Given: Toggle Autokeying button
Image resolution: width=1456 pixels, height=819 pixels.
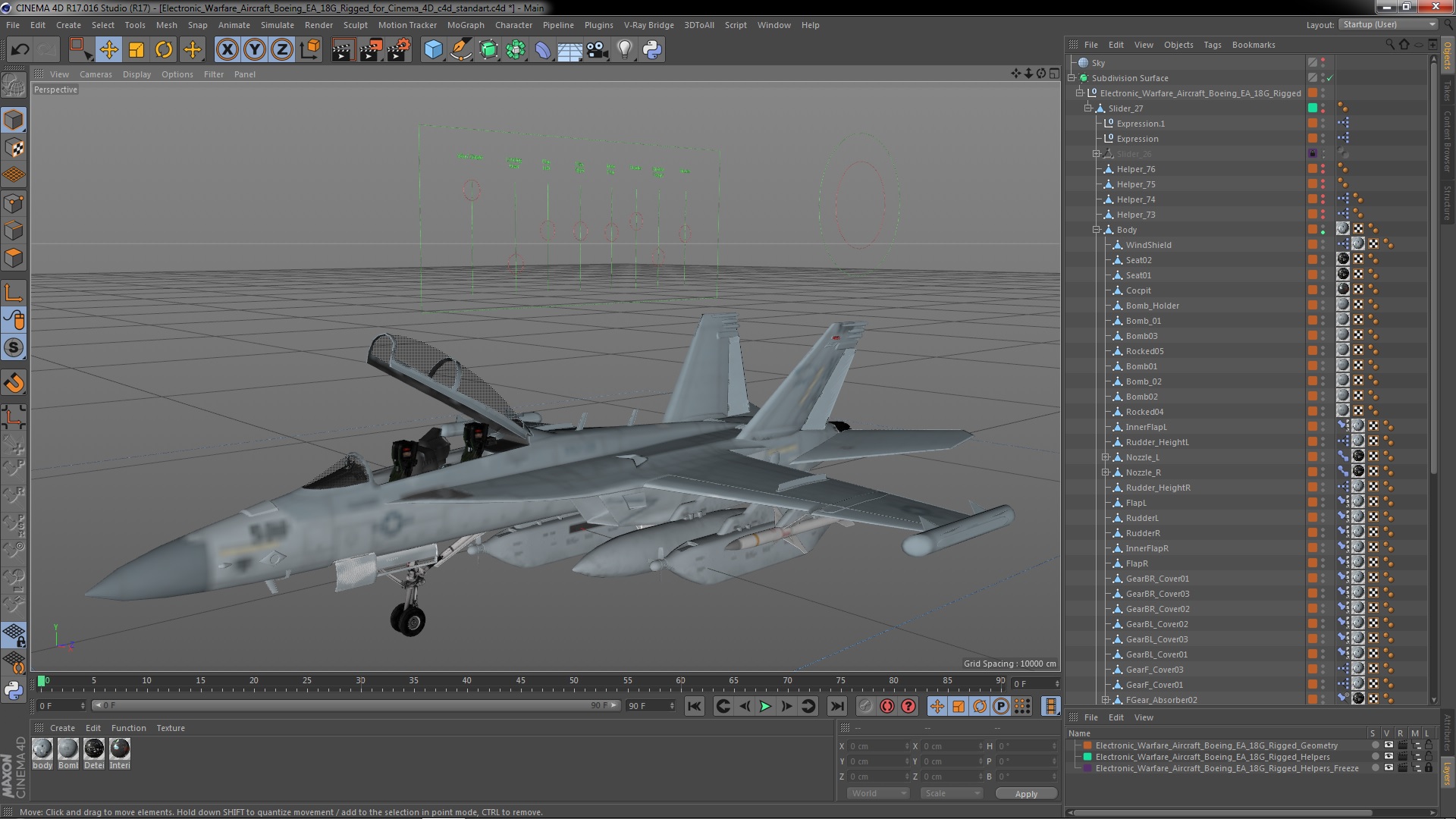Looking at the screenshot, I should 887,707.
